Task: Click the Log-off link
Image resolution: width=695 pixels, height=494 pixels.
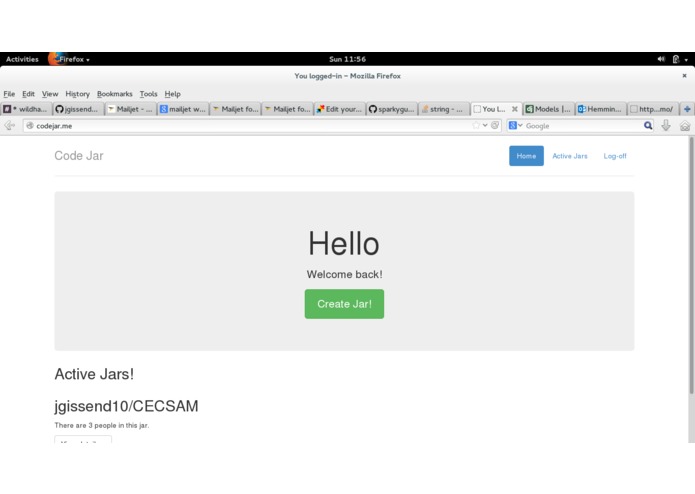Action: tap(615, 156)
